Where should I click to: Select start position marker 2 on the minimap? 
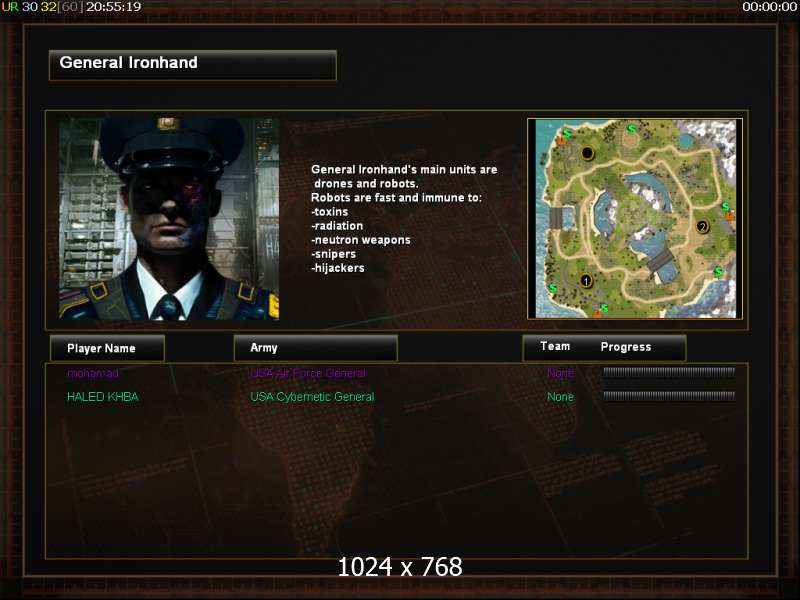(703, 227)
